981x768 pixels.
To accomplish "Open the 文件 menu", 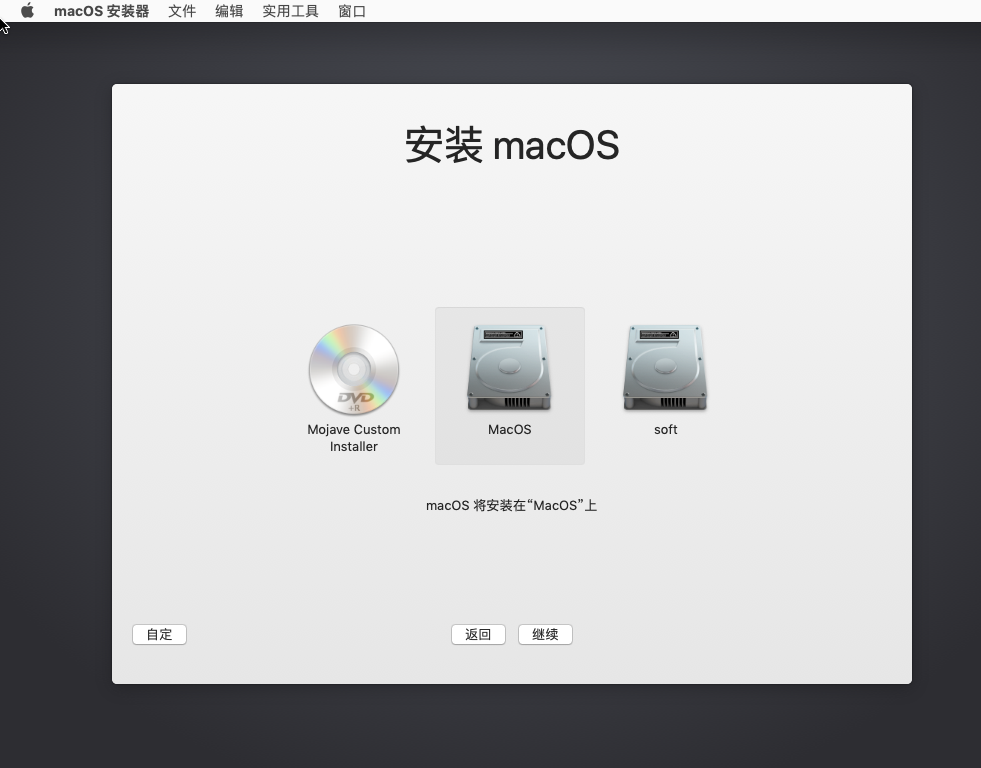I will pos(182,11).
